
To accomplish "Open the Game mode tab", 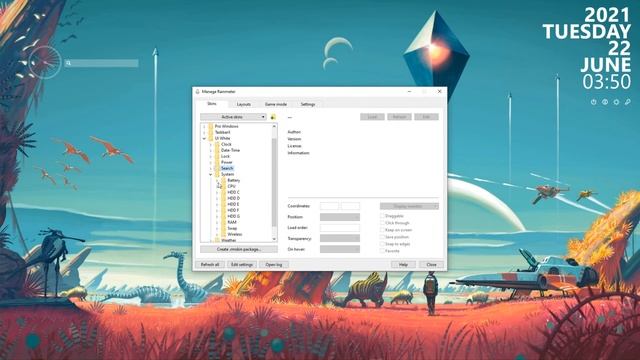I will (x=276, y=104).
